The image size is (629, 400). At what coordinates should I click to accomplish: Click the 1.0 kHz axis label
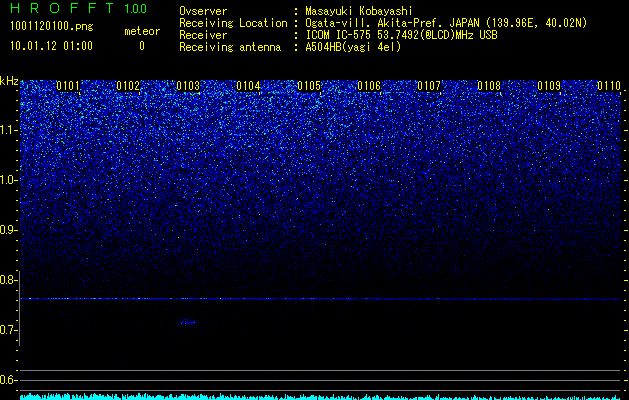tap(9, 180)
